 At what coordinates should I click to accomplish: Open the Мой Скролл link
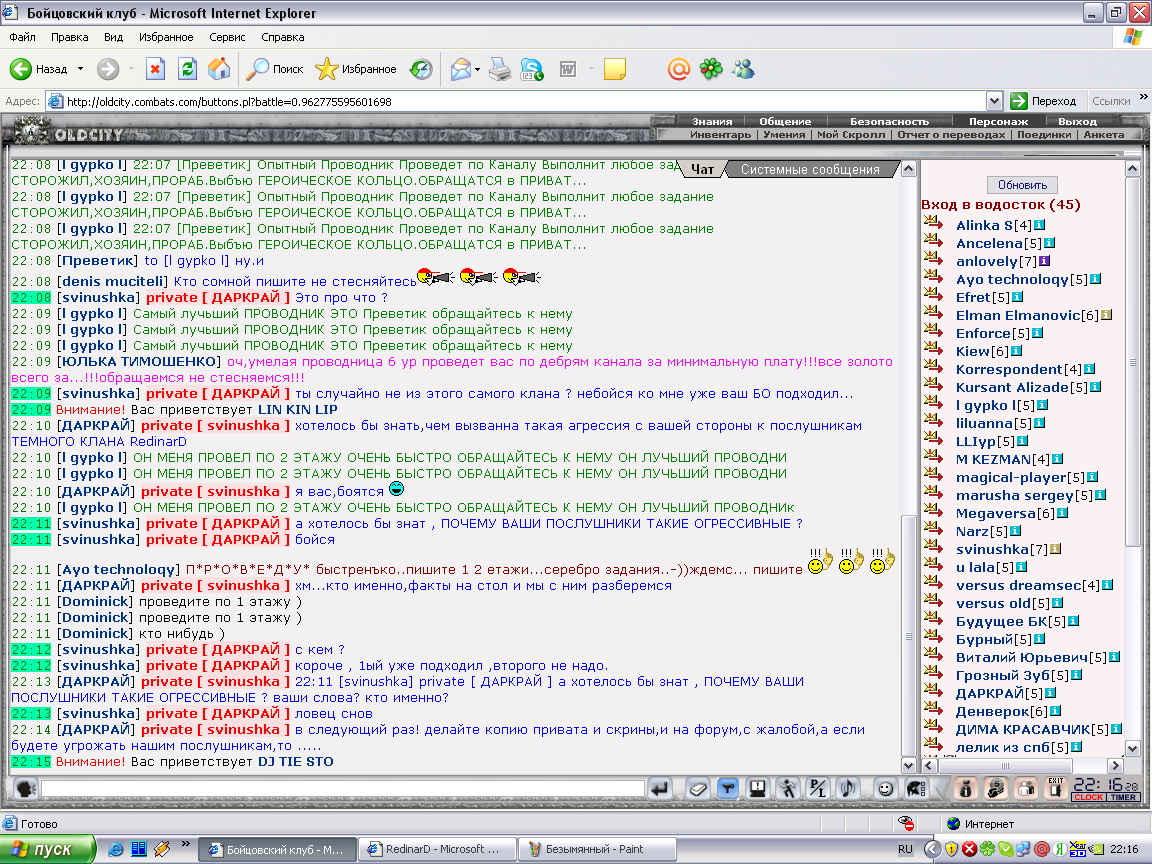tap(851, 134)
